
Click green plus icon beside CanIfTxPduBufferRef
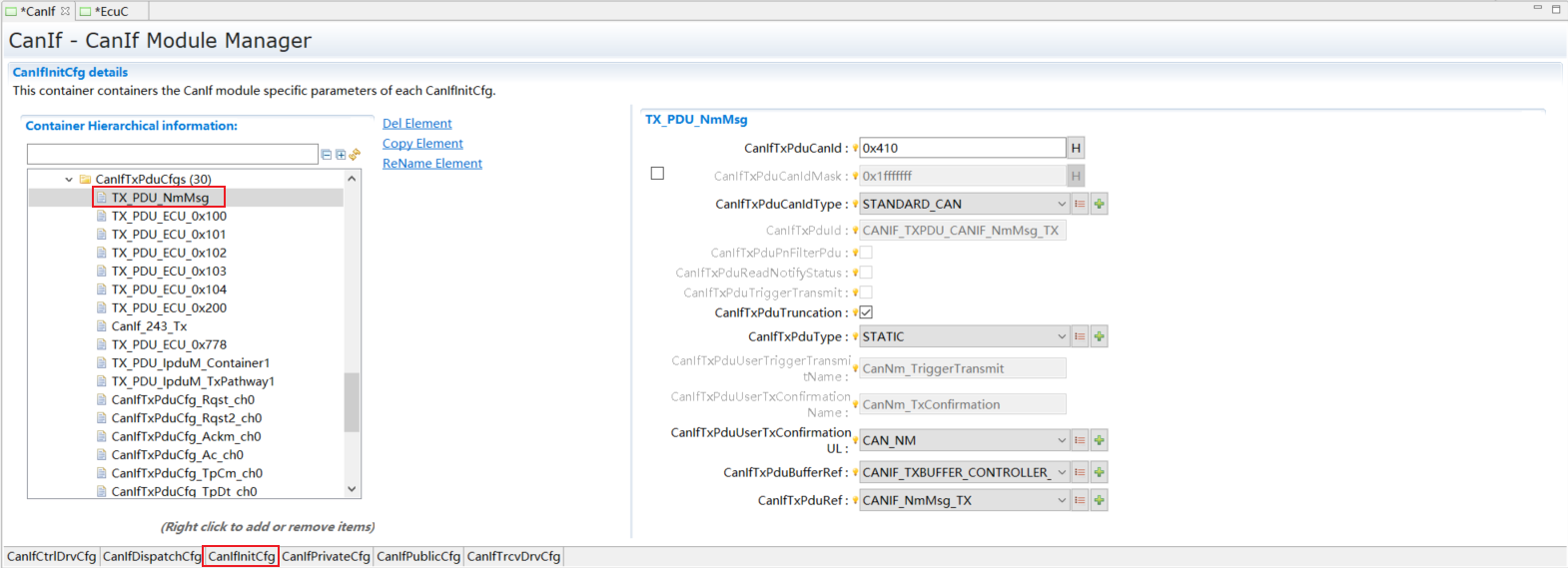(1099, 472)
